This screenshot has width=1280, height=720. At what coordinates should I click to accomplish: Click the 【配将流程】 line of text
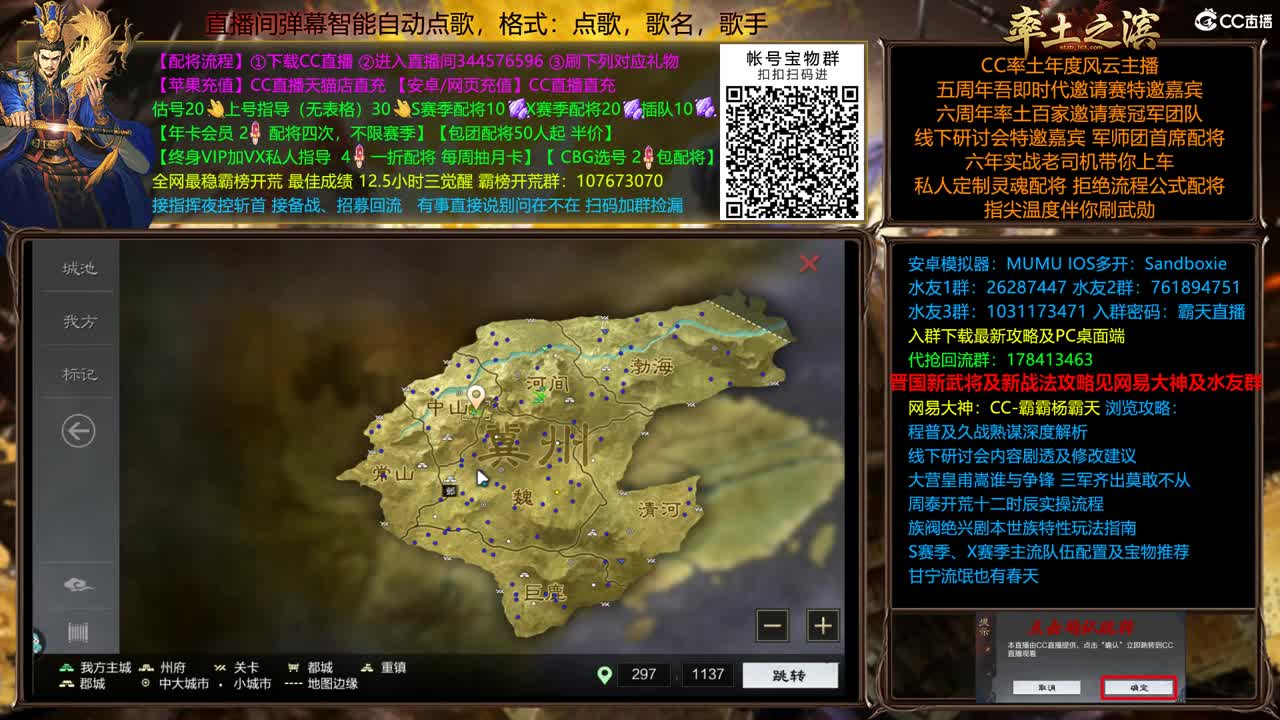pos(417,61)
